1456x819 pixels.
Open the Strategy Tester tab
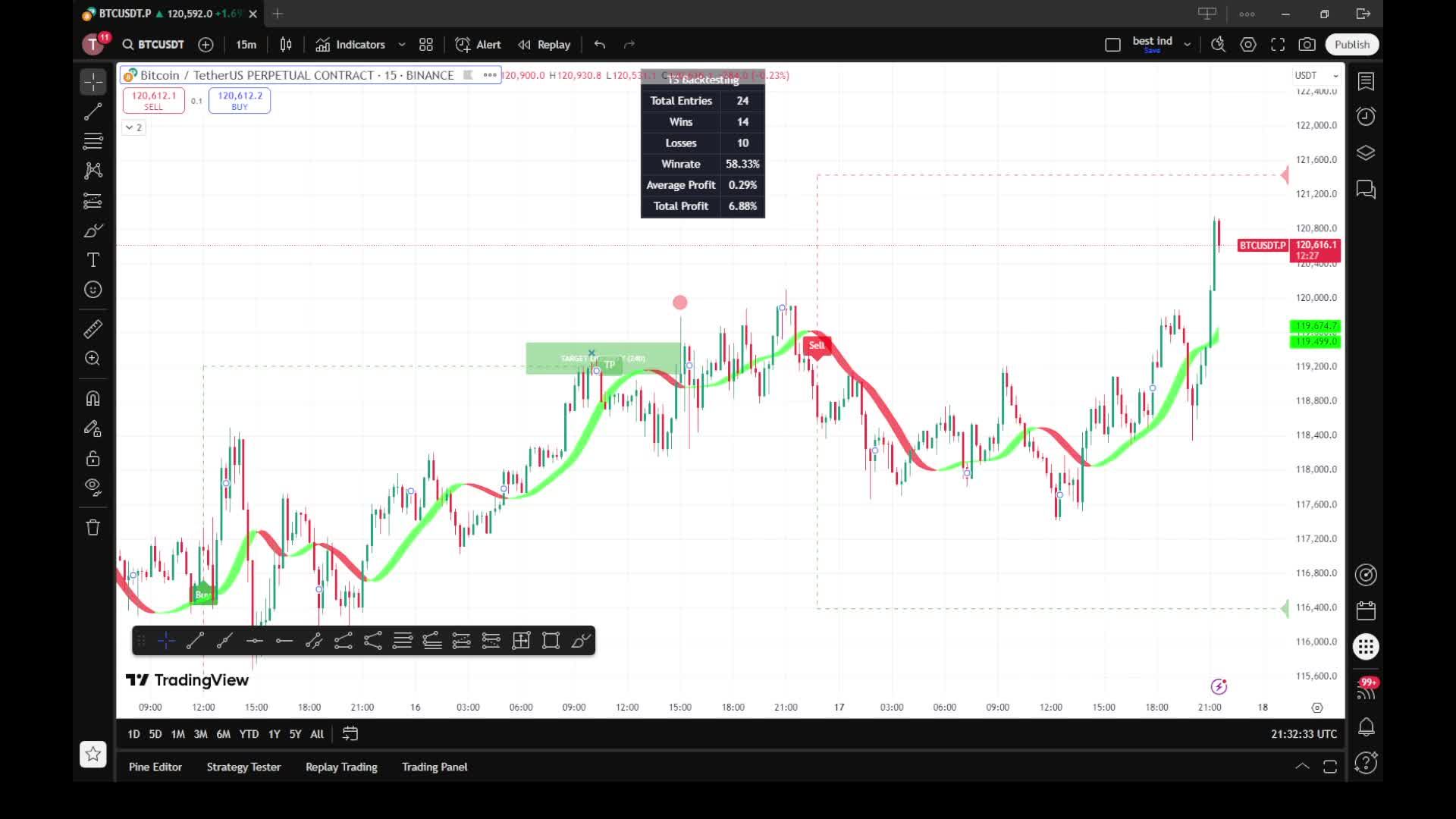coord(243,767)
